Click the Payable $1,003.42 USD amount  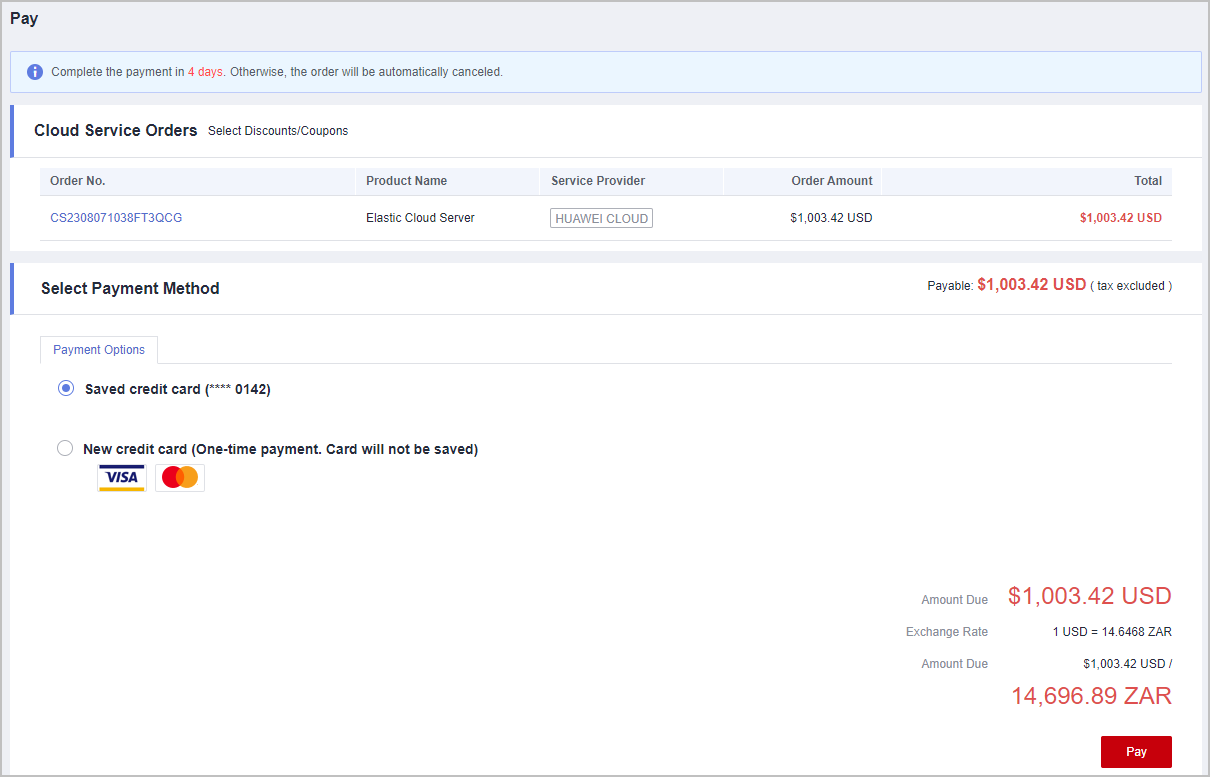(1032, 285)
